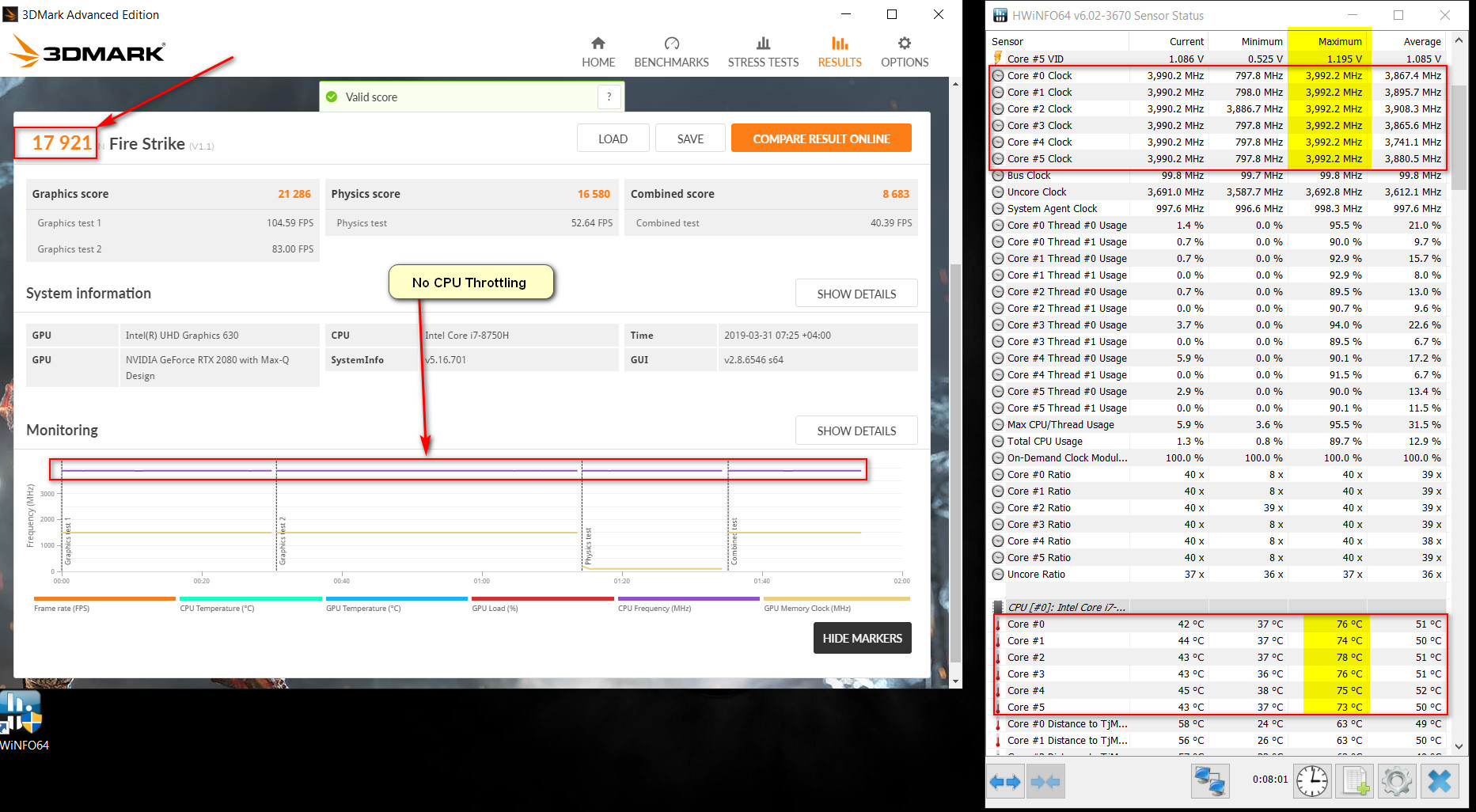Select the 'System Agent Clock' row
This screenshot has height=812, width=1476.
[1217, 209]
